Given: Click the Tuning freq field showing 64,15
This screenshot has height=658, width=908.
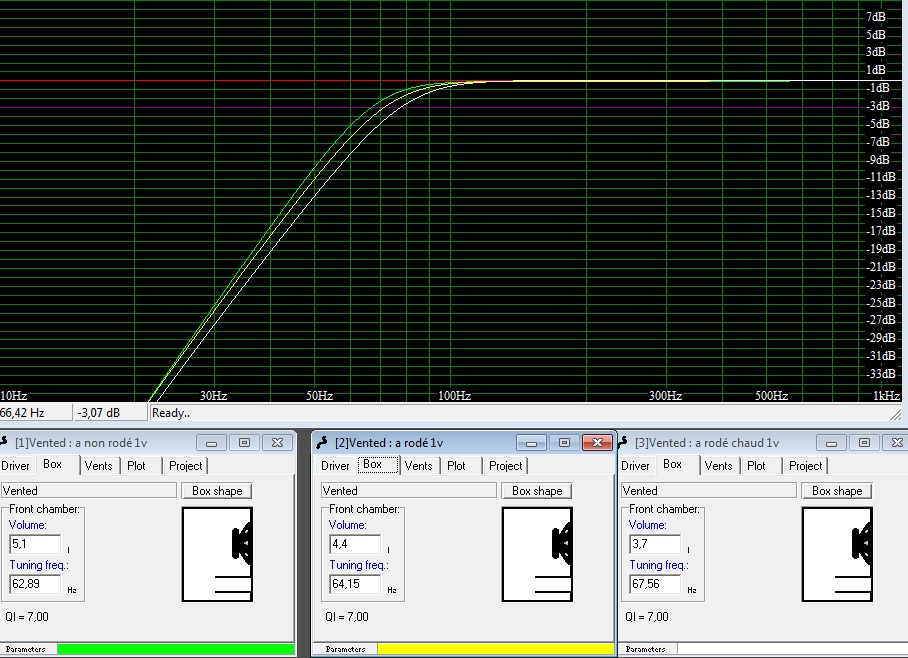Looking at the screenshot, I should click(354, 584).
